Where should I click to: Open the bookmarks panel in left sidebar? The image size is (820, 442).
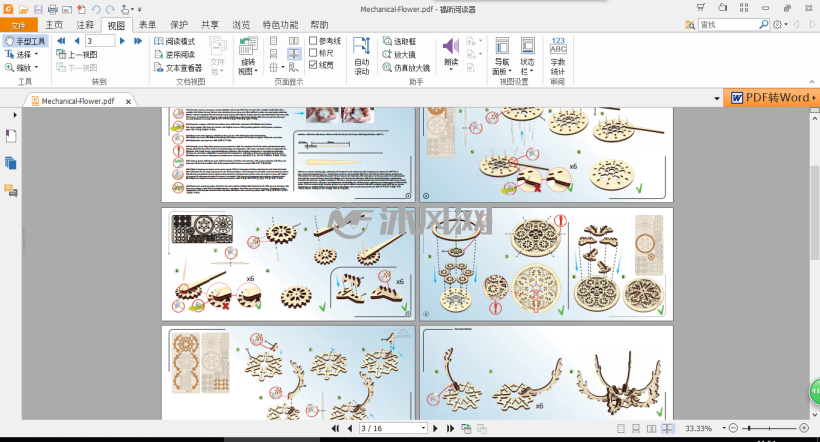(10, 136)
